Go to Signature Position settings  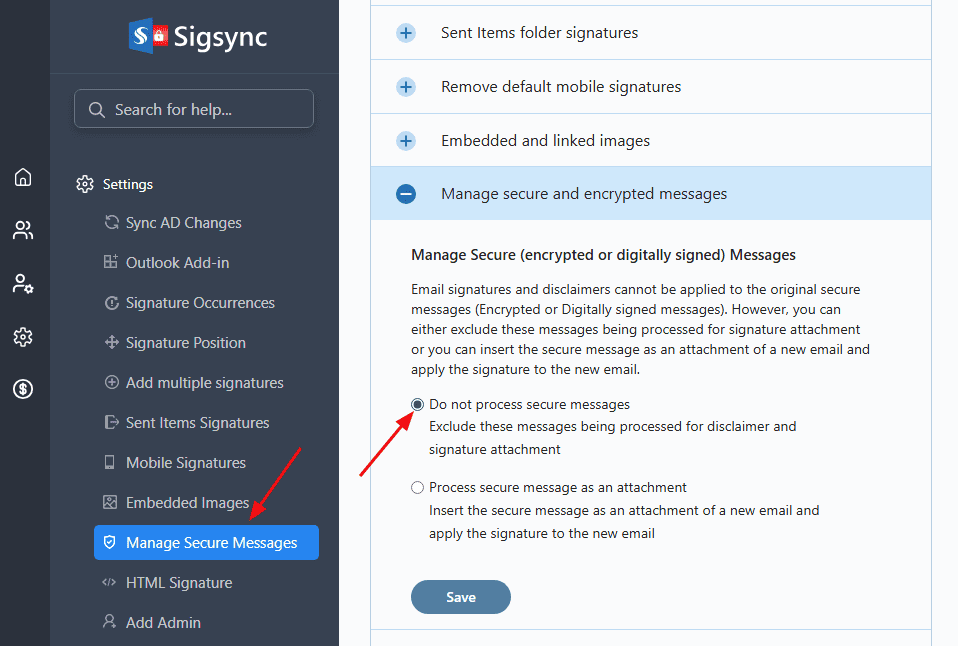click(185, 343)
